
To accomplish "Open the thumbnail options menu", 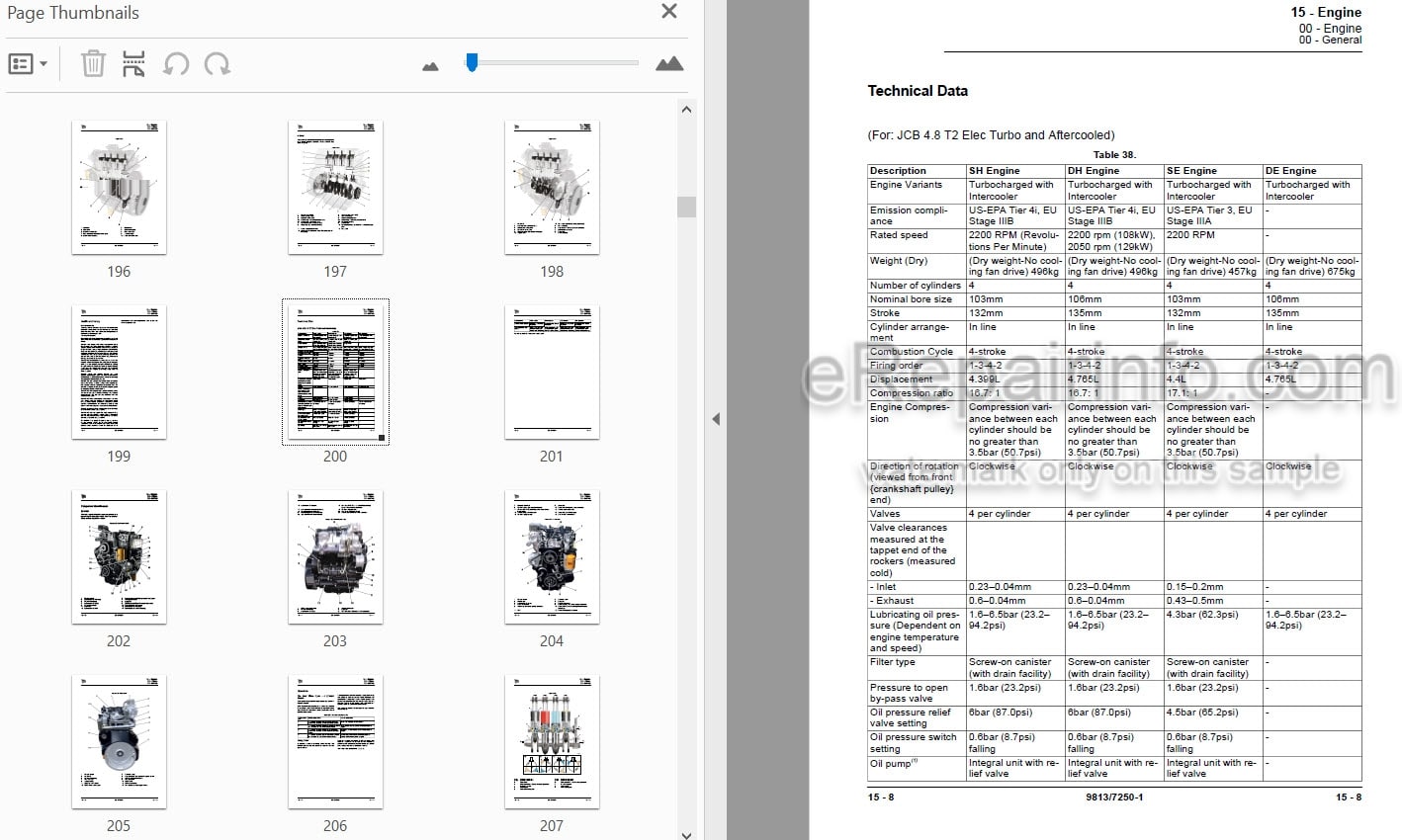I will (x=28, y=64).
